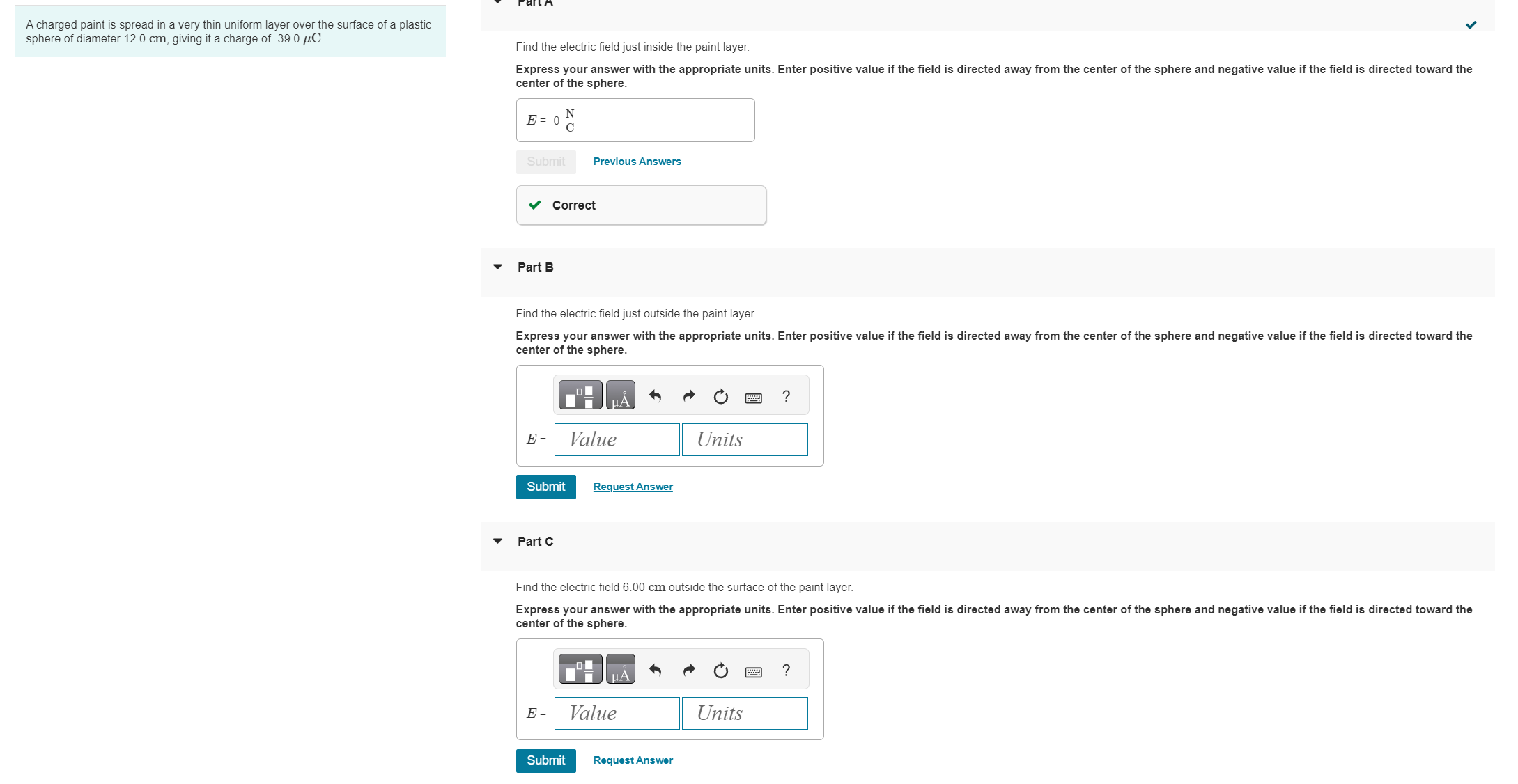Click the reset/refresh icon in Part B
The height and width of the screenshot is (784, 1518).
click(719, 397)
